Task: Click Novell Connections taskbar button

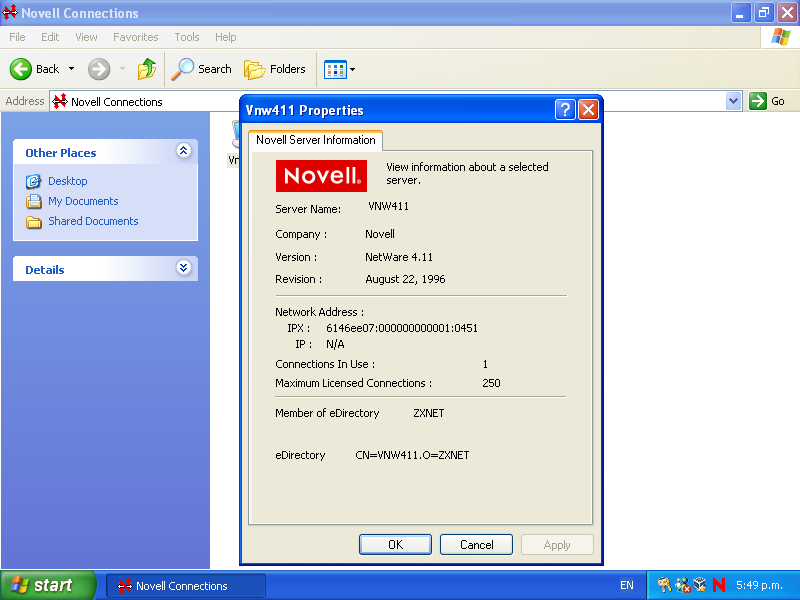Action: 186,586
